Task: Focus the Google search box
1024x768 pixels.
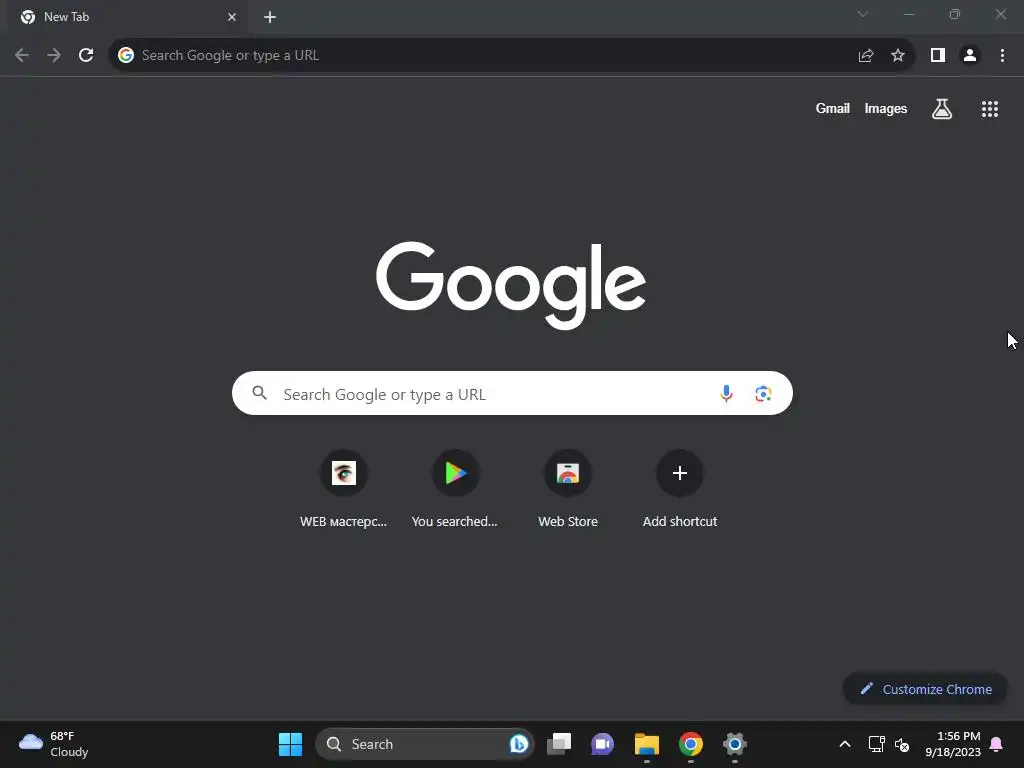Action: point(512,393)
